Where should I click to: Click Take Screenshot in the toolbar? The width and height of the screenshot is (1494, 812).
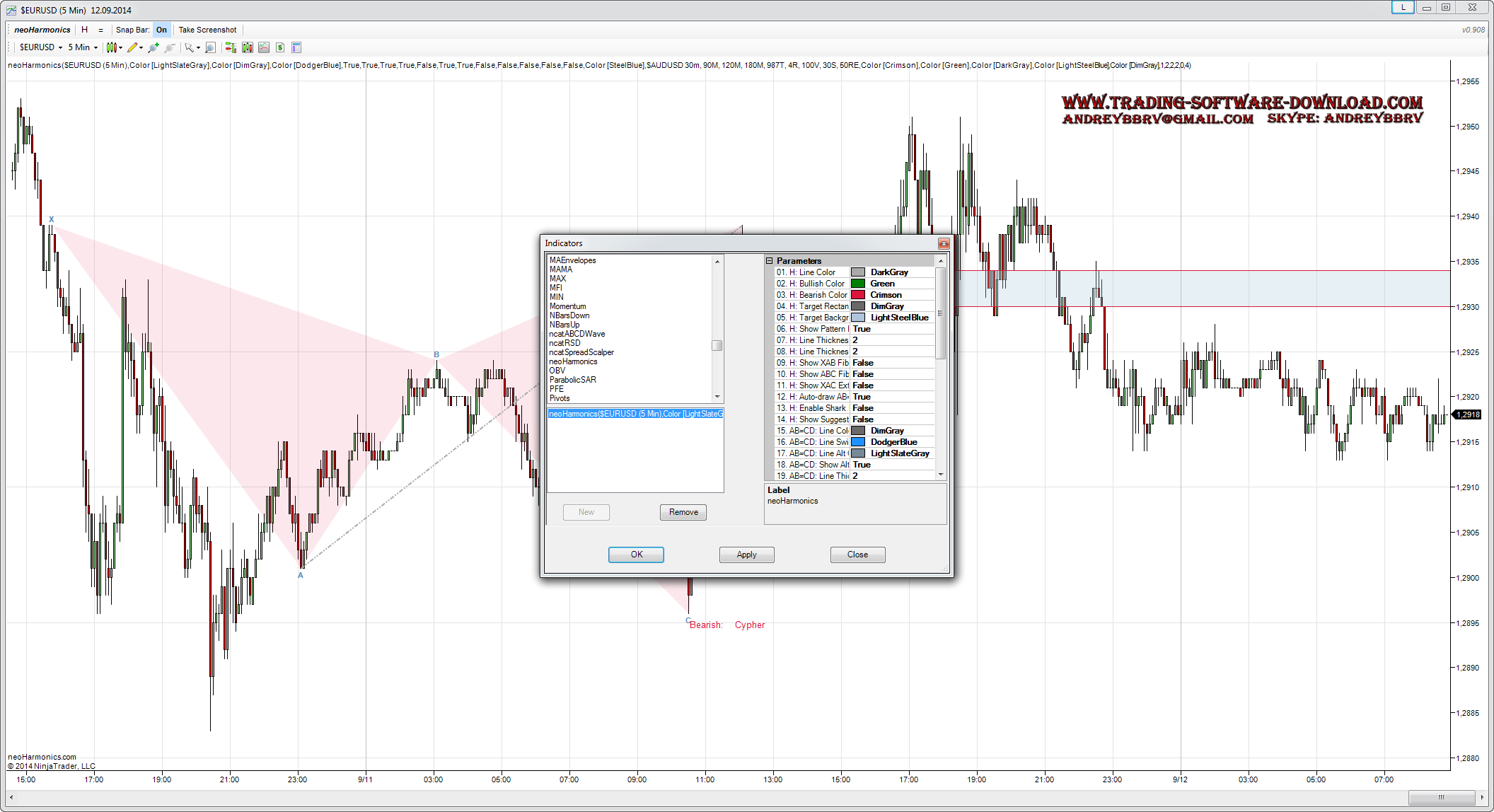(207, 30)
